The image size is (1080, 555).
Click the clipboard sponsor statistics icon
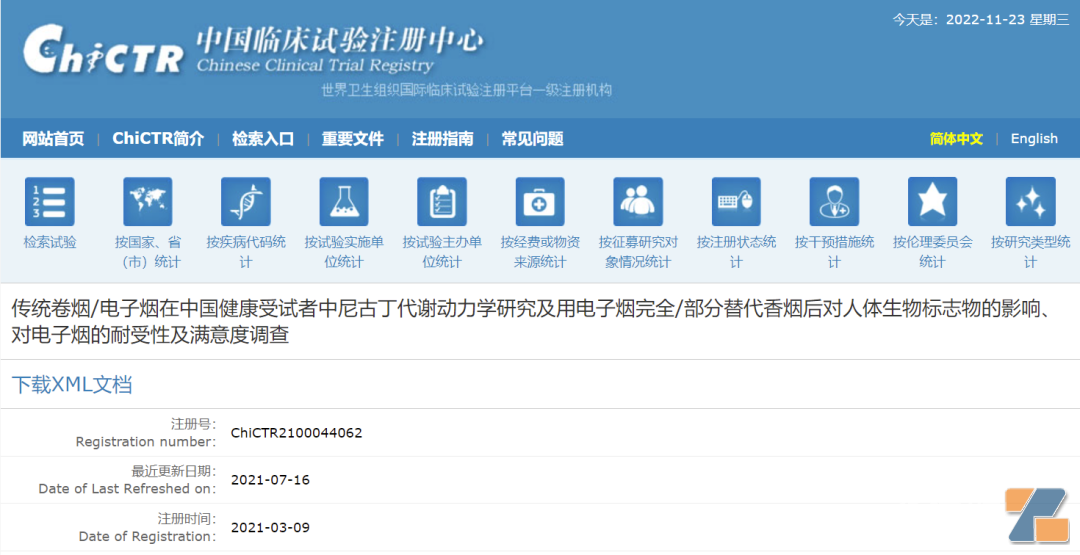442,202
